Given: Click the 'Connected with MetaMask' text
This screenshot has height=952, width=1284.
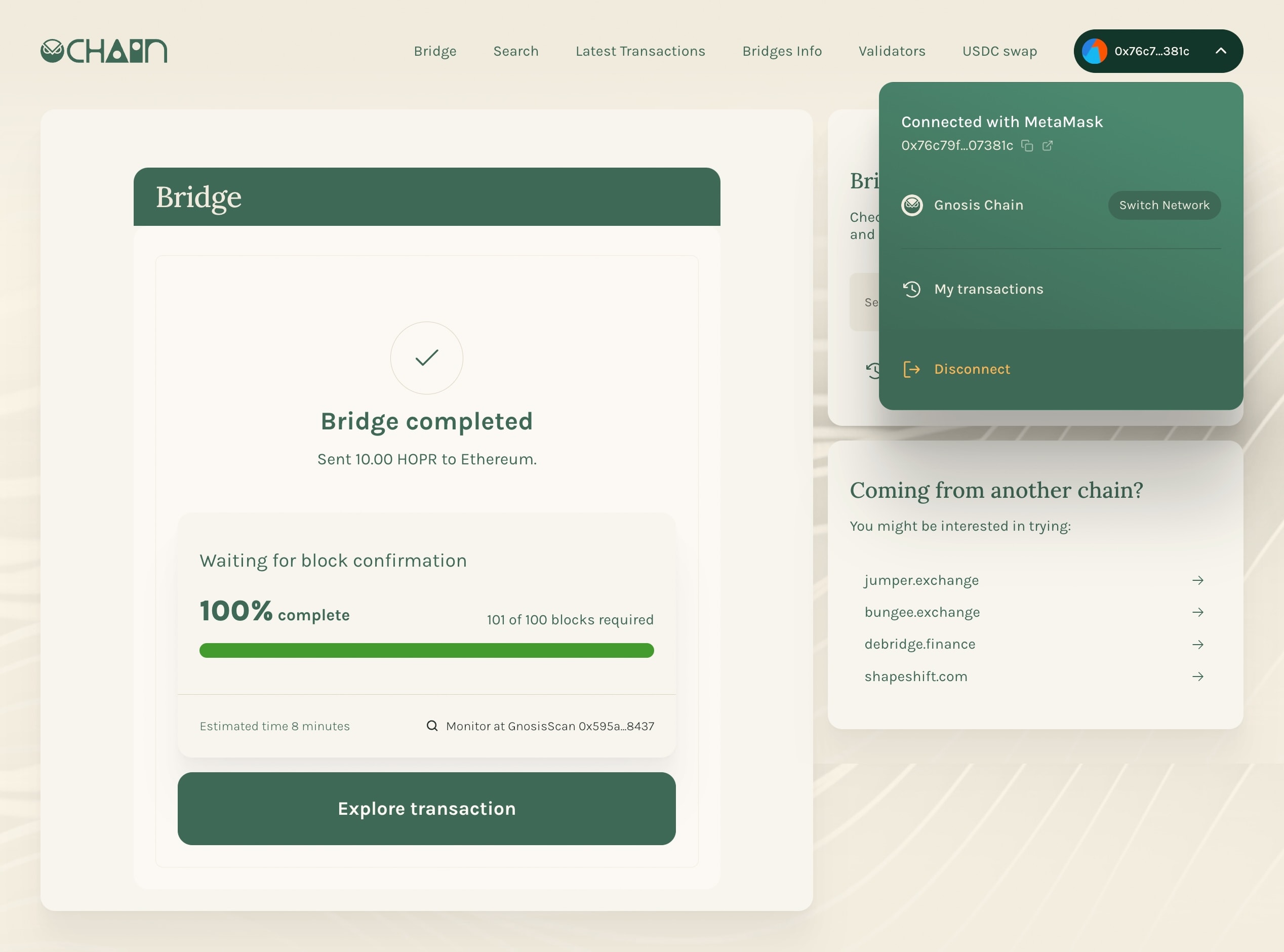Looking at the screenshot, I should (x=1002, y=122).
